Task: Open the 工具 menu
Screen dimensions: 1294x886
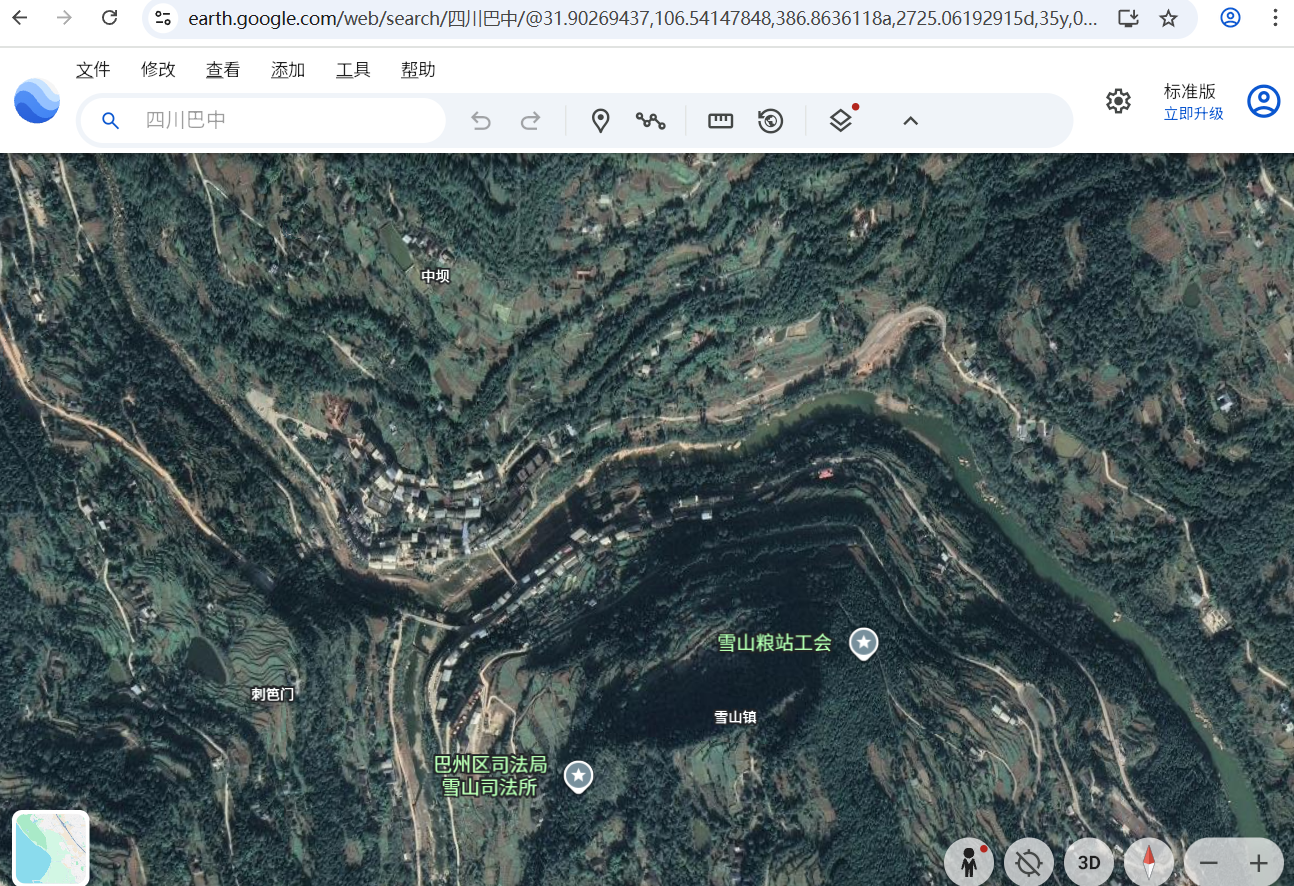Action: 353,69
